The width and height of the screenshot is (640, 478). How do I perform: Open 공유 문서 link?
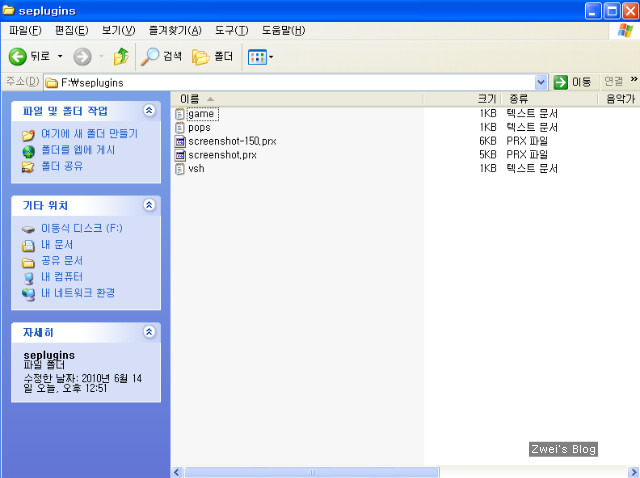62,260
